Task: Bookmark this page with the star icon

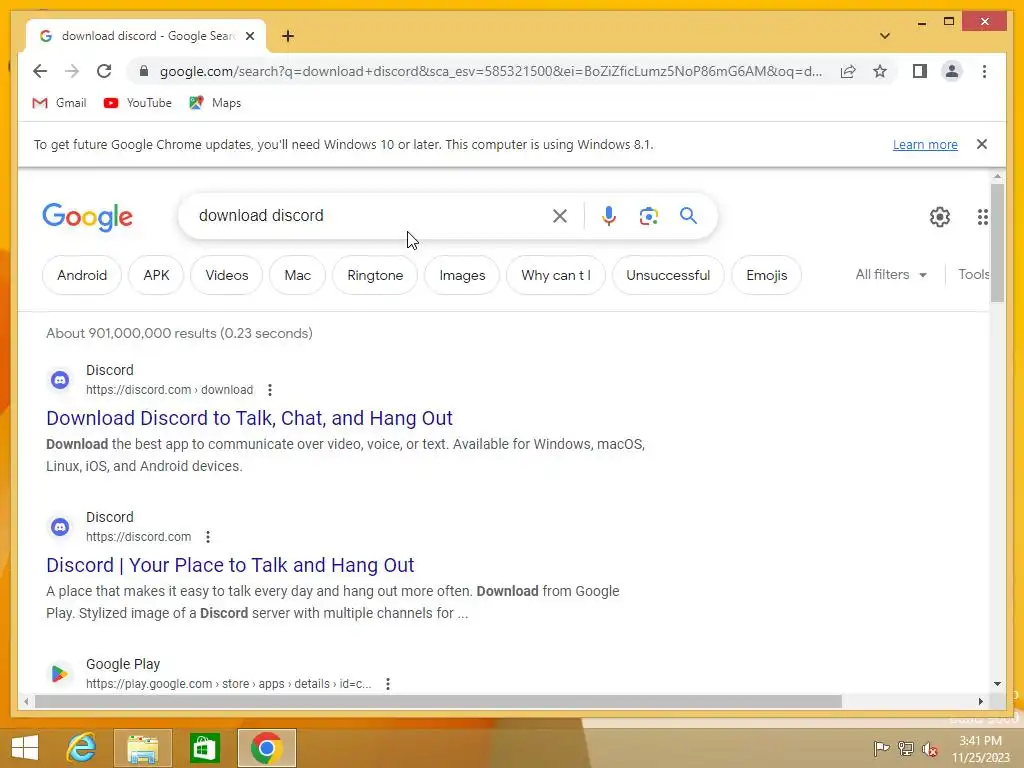Action: 880,71
